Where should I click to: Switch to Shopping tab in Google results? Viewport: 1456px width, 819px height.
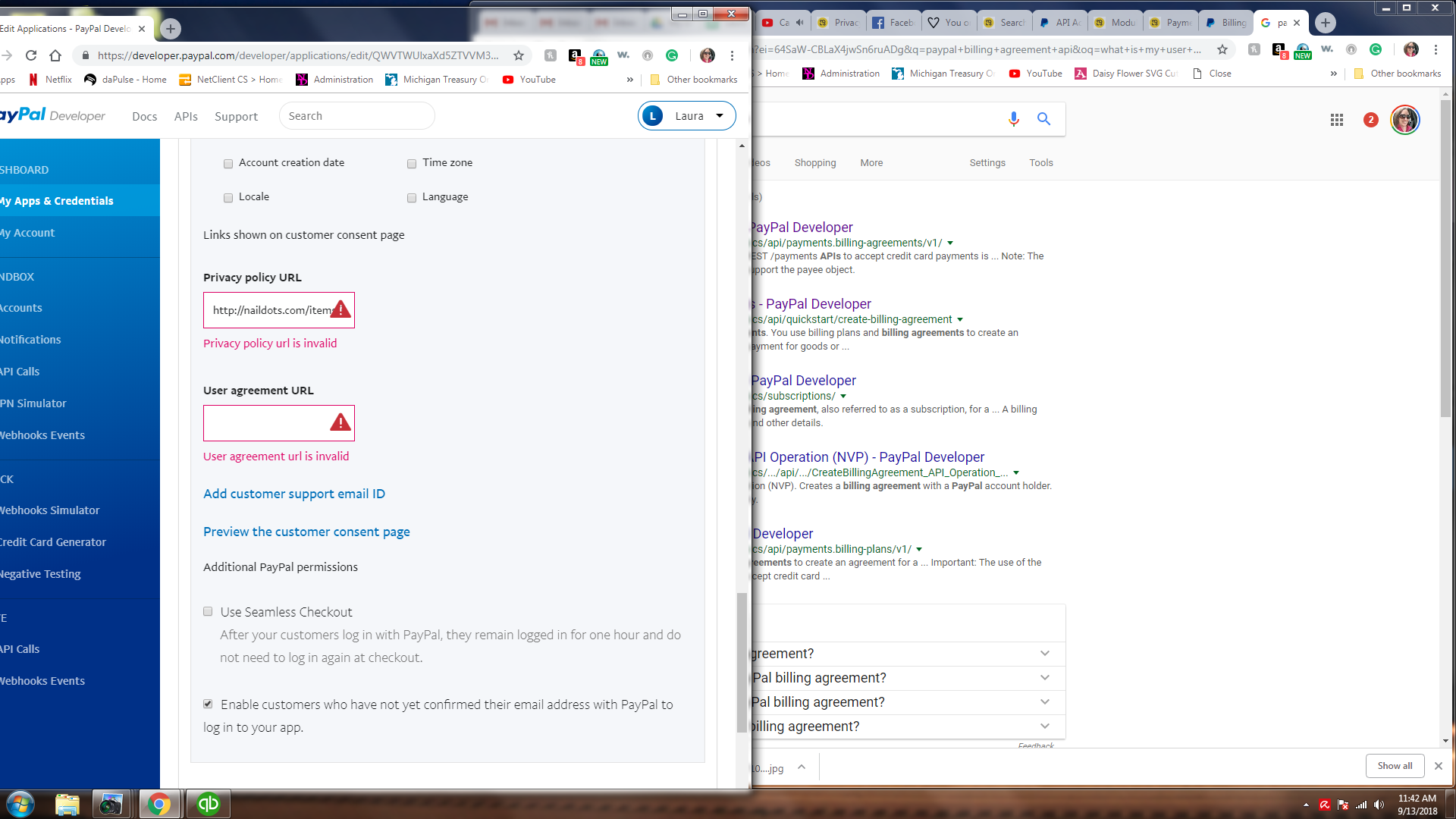click(x=815, y=163)
